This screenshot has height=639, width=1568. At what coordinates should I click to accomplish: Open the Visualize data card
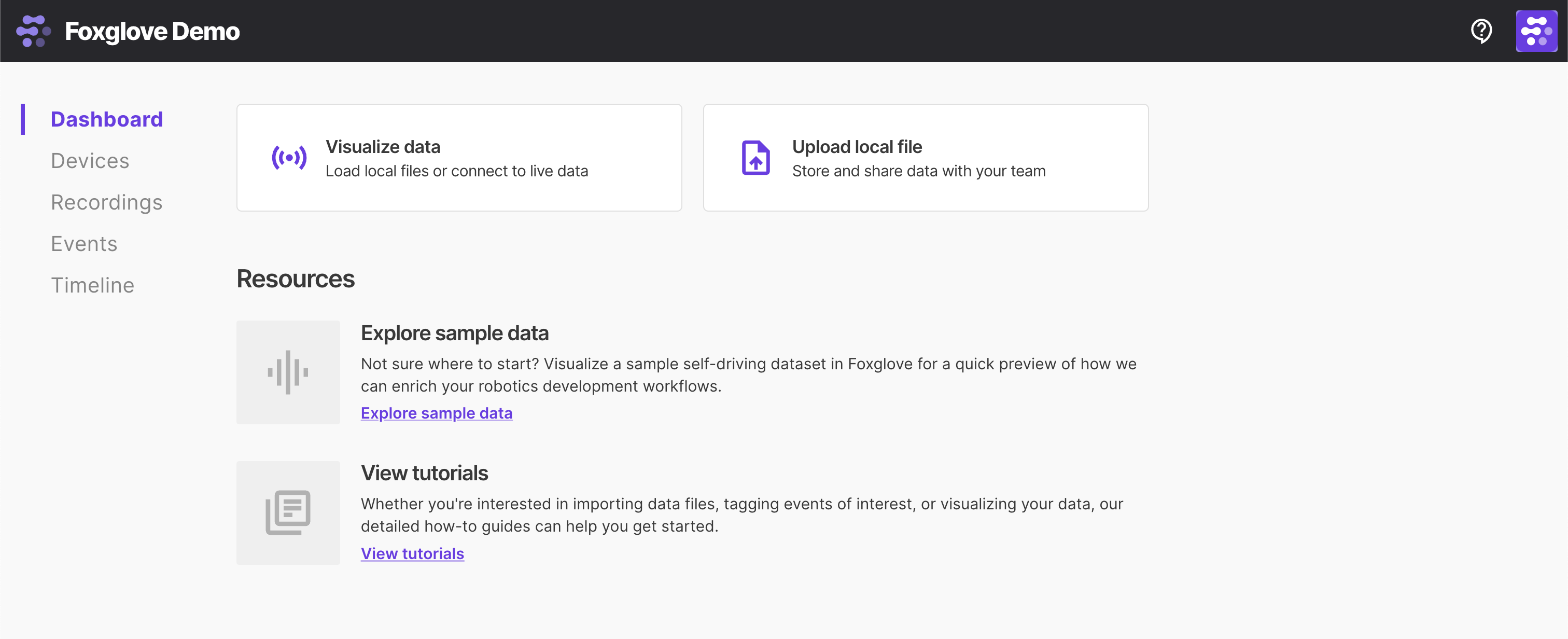pyautogui.click(x=459, y=158)
